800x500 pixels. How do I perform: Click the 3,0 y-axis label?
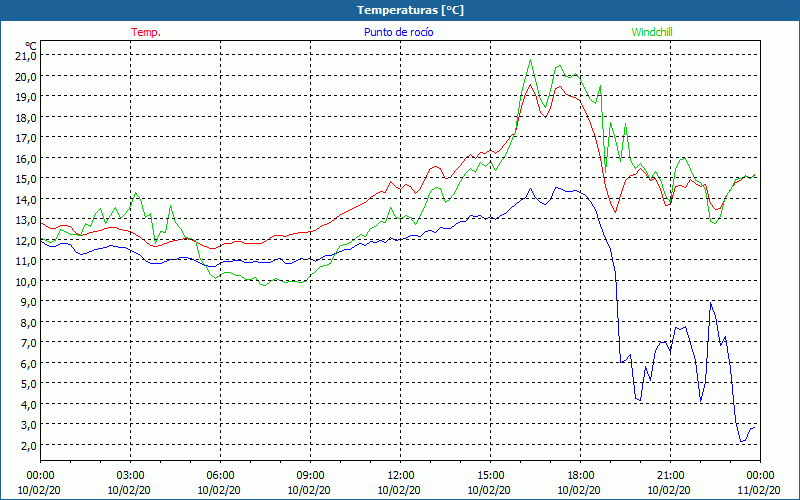[x=29, y=424]
